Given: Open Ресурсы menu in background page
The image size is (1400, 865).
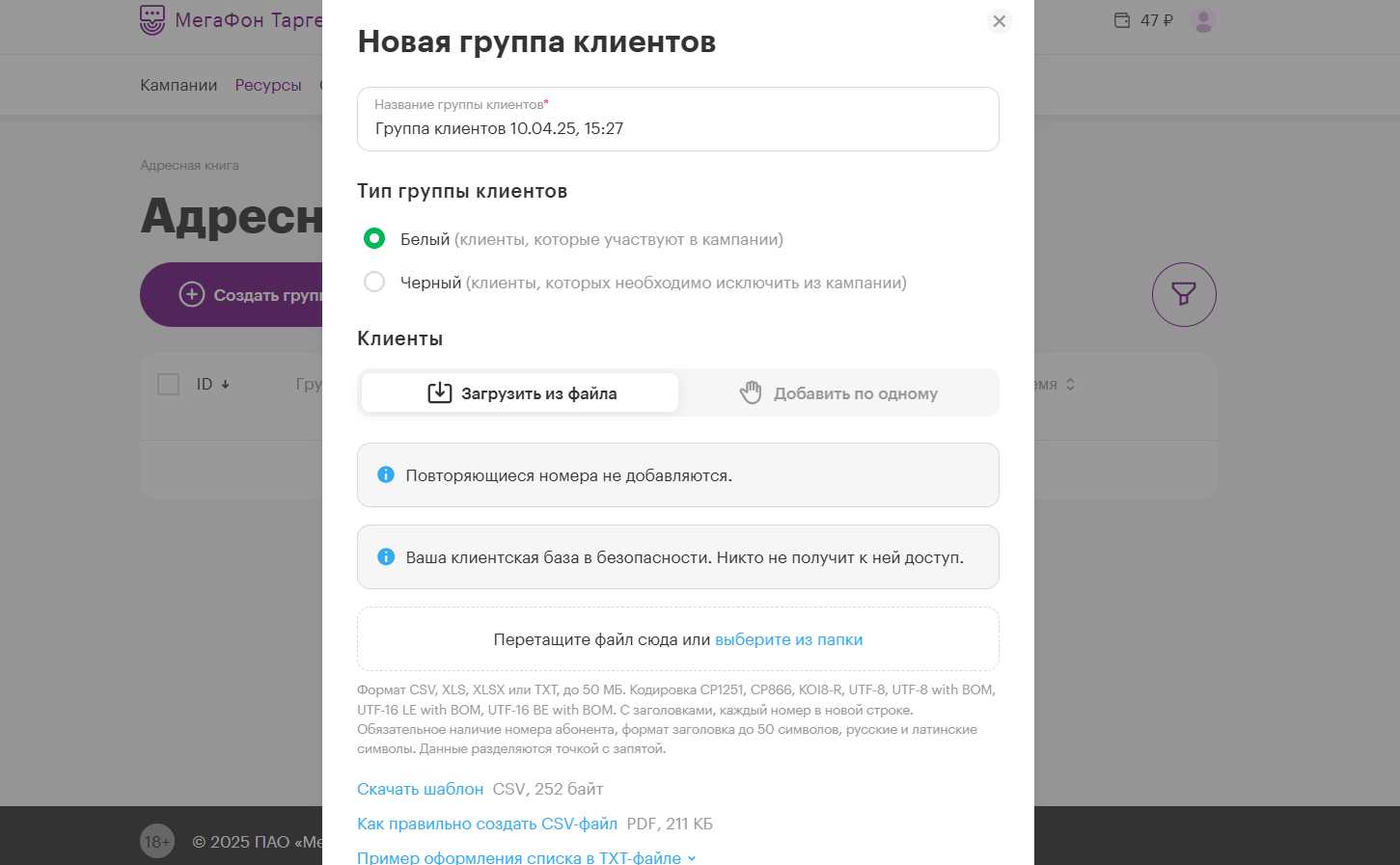Looking at the screenshot, I should 268,85.
